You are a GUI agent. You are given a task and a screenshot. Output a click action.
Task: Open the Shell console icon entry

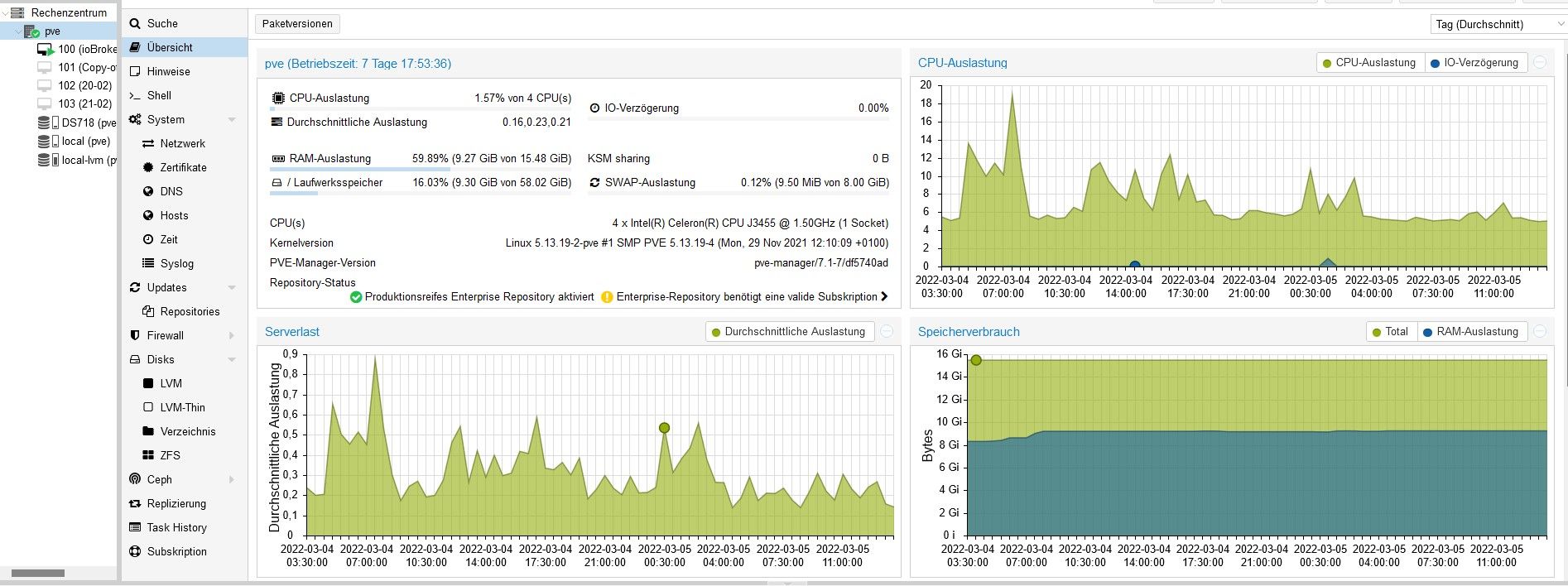pos(135,95)
